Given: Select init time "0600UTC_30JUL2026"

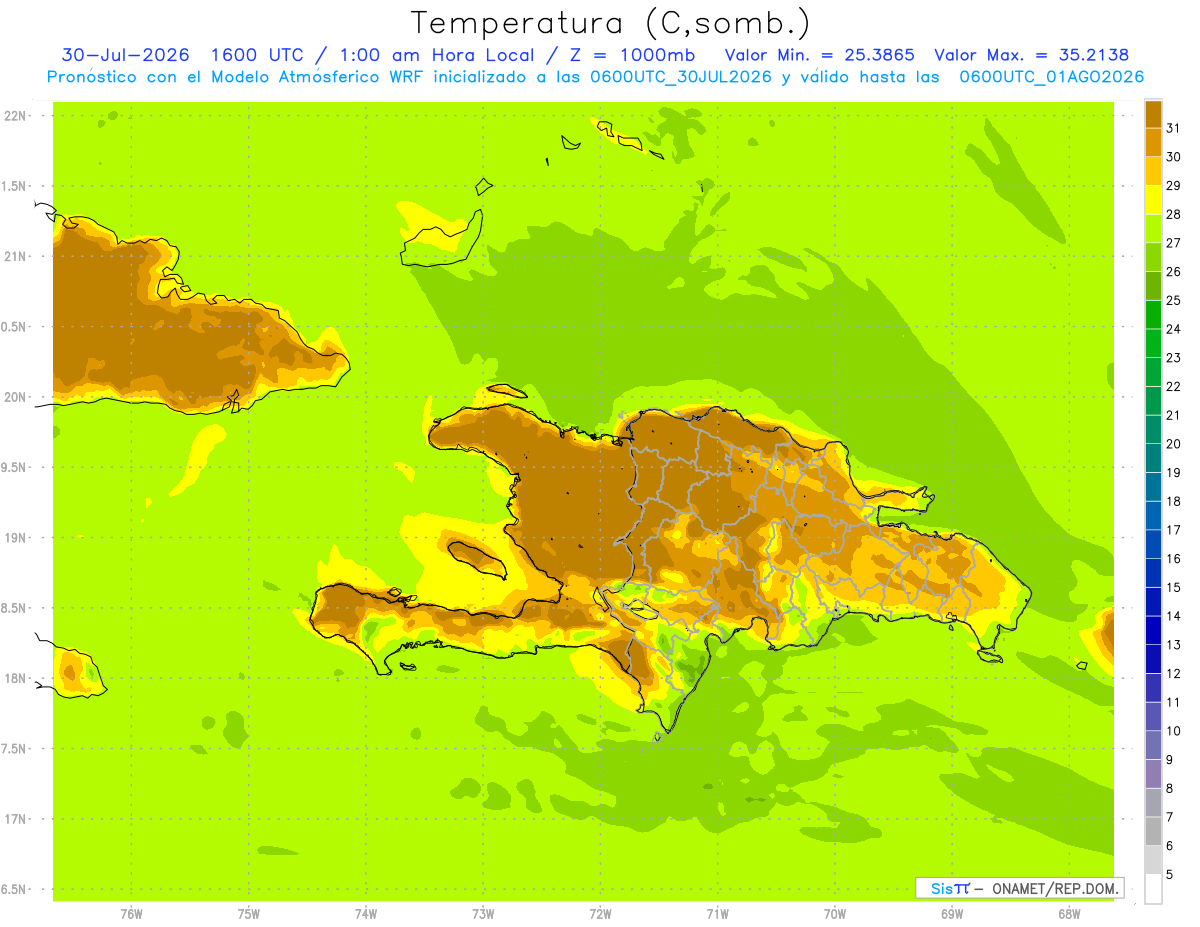Looking at the screenshot, I should [681, 77].
